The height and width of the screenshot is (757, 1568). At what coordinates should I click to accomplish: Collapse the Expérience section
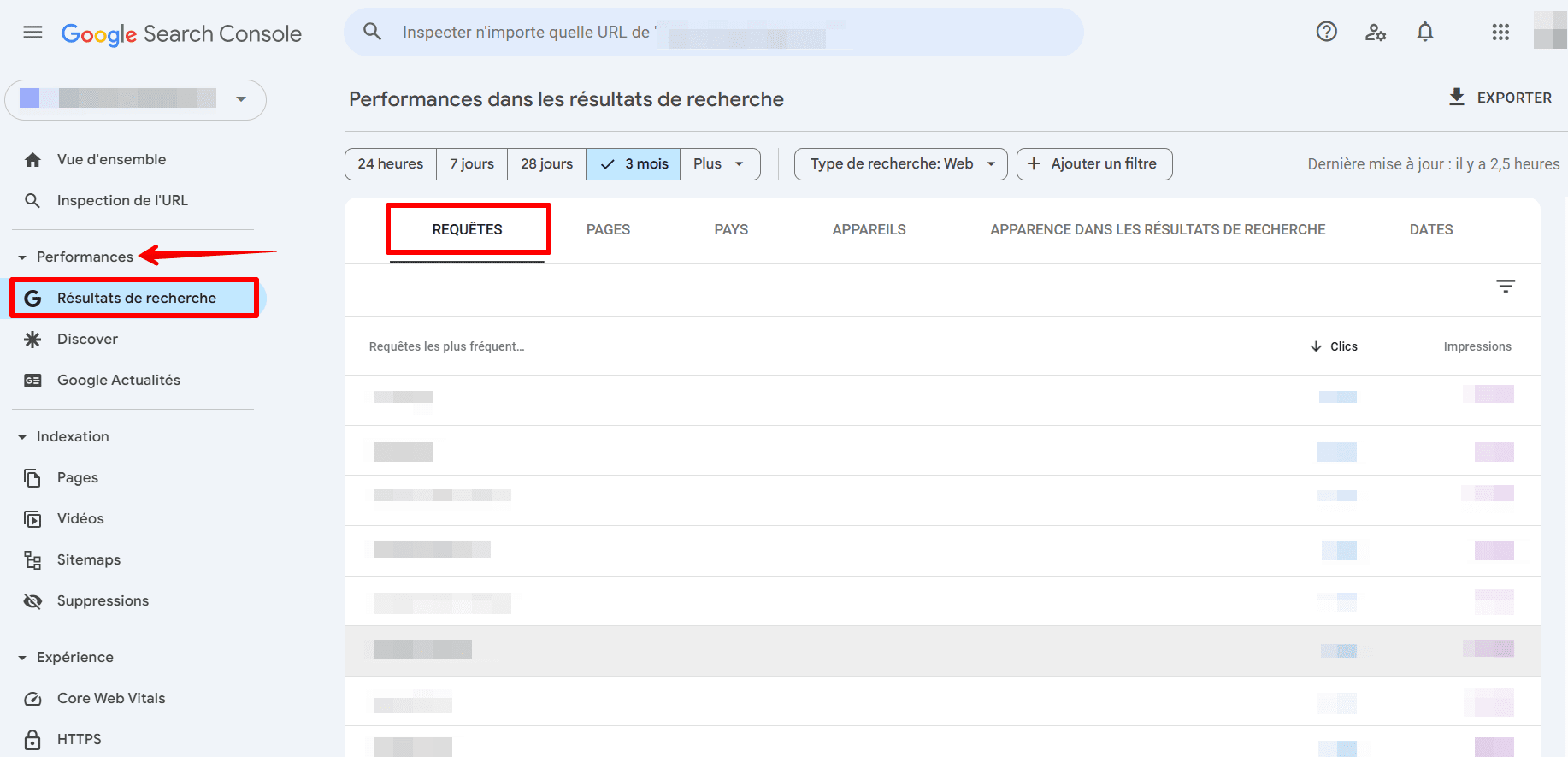click(22, 658)
